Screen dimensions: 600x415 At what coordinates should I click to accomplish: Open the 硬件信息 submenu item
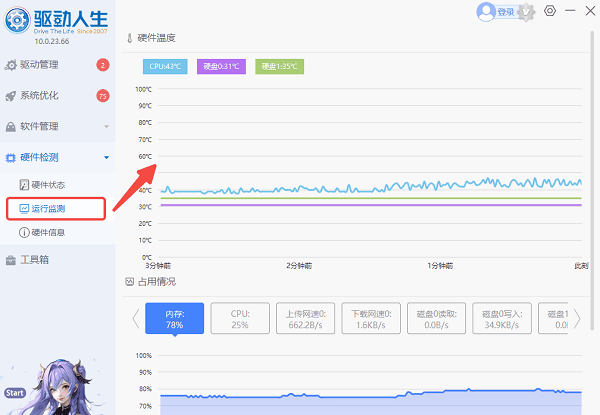point(48,233)
